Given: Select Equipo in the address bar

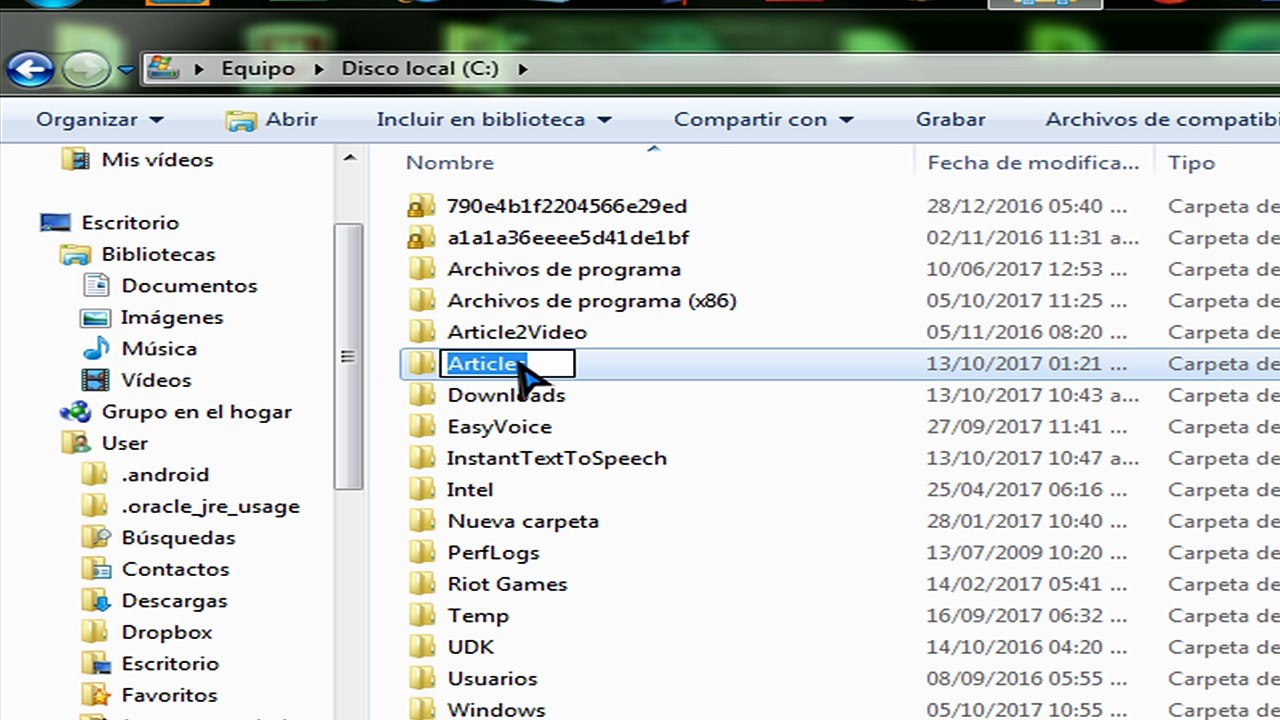Looking at the screenshot, I should (x=258, y=69).
